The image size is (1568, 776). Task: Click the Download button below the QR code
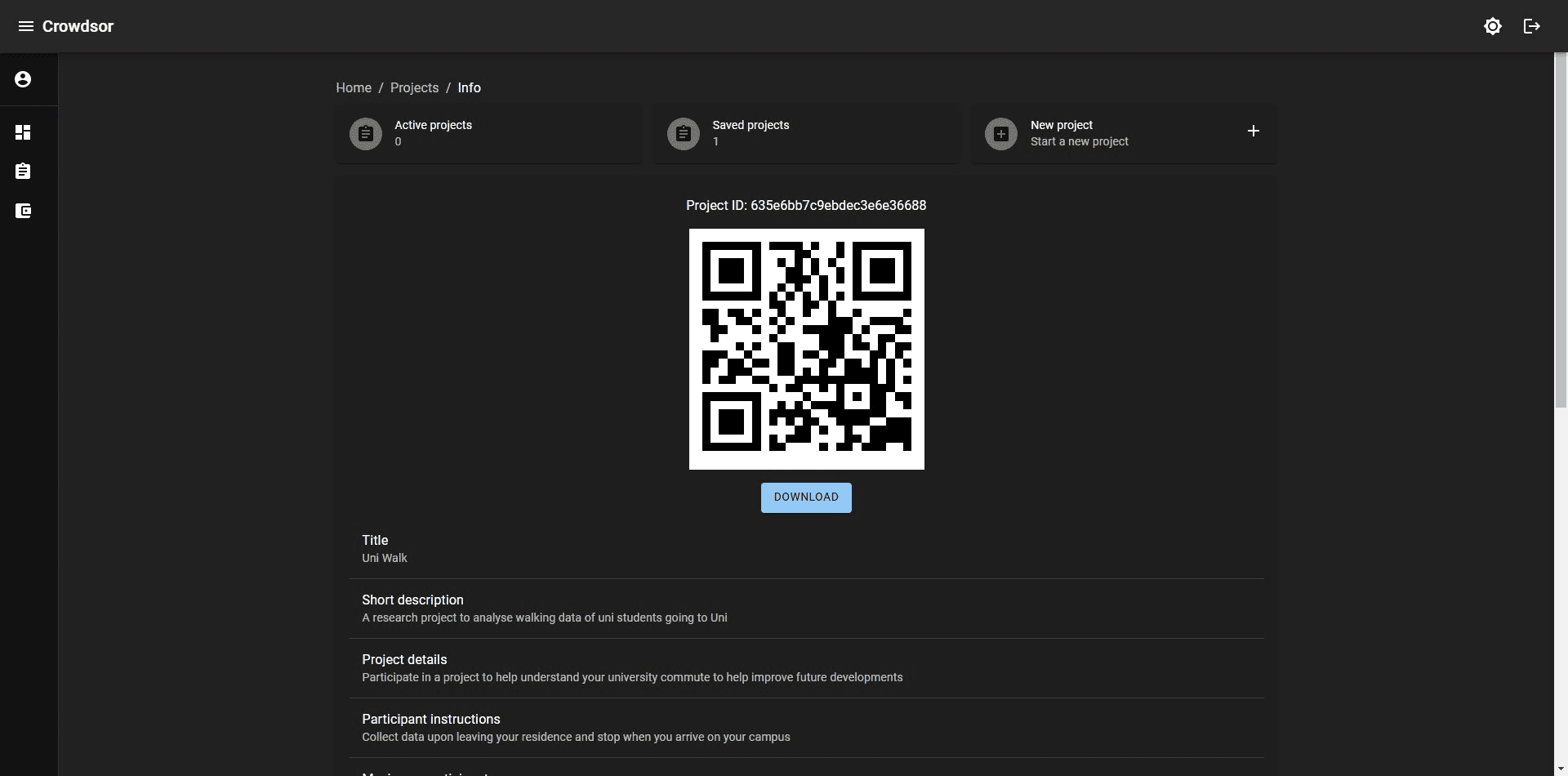(805, 497)
